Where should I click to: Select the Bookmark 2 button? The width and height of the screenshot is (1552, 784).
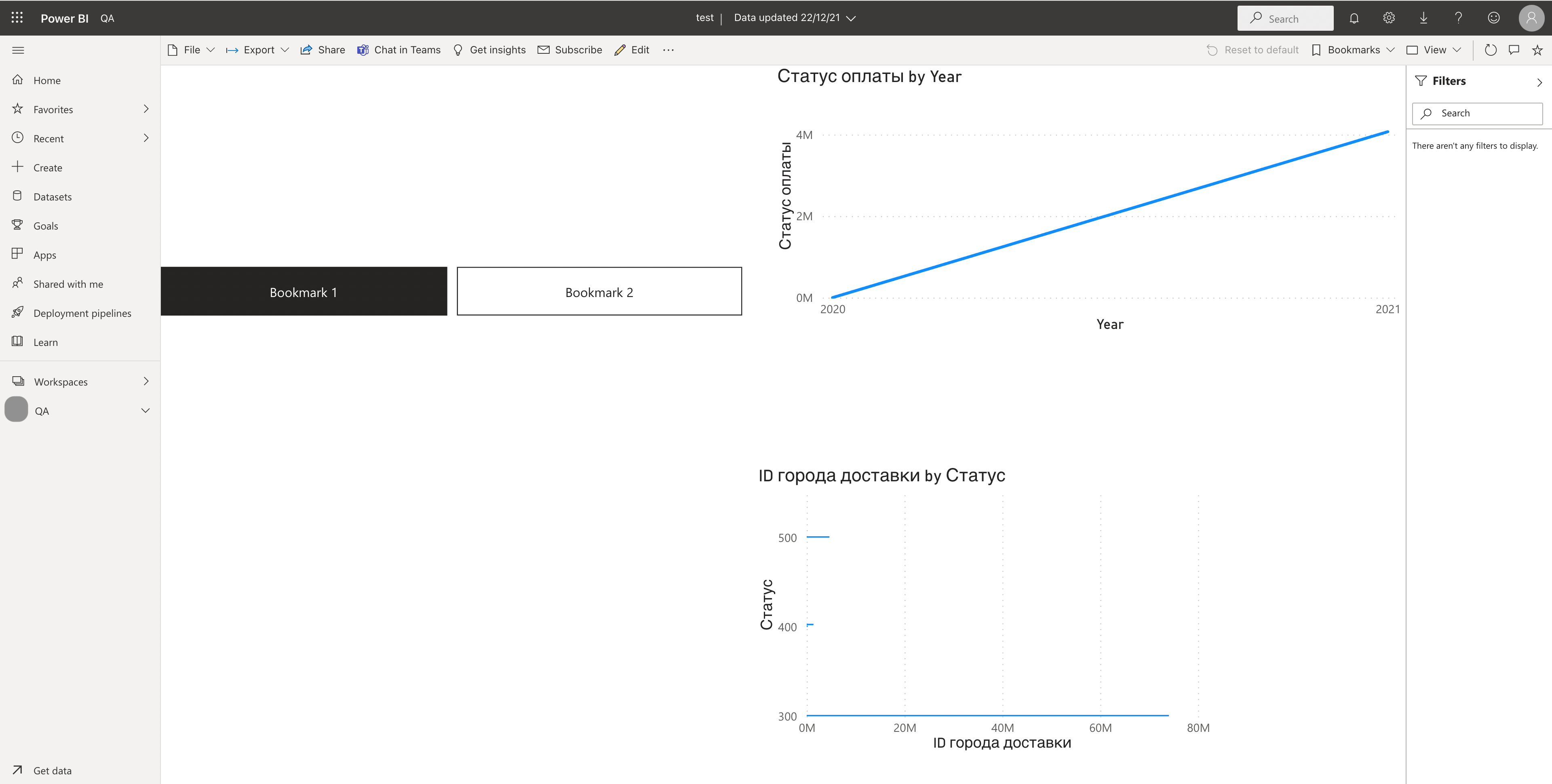pyautogui.click(x=599, y=292)
